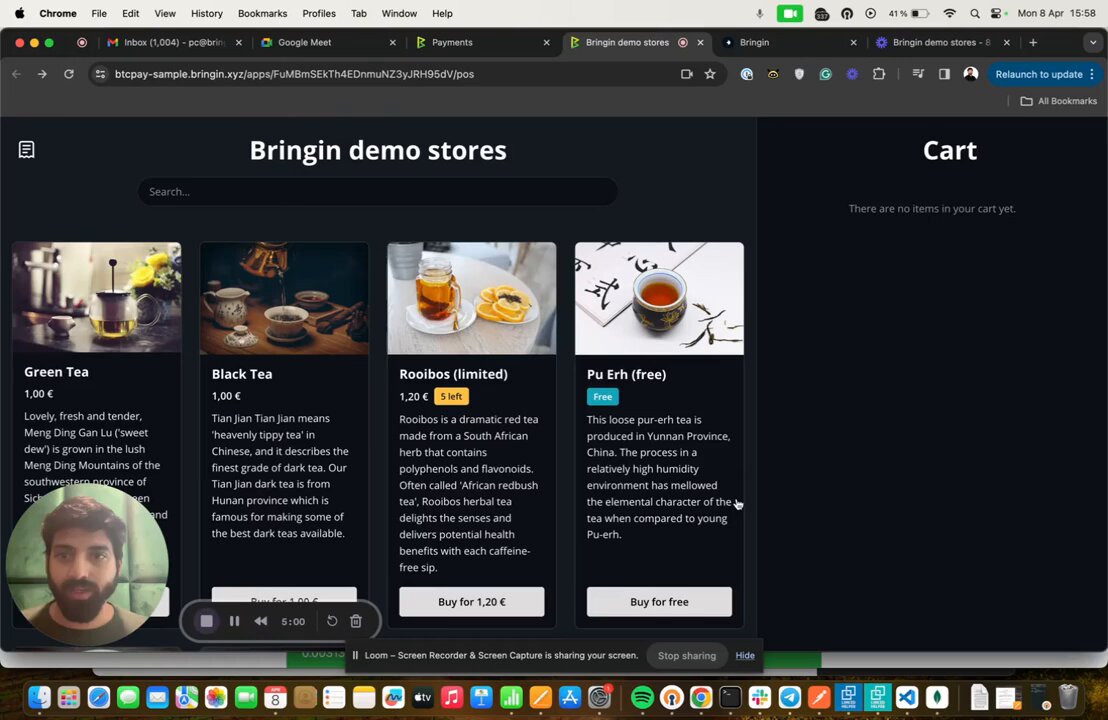Open Visual Studio Code from the Dock
Screen dimensions: 1108x720
click(x=907, y=698)
